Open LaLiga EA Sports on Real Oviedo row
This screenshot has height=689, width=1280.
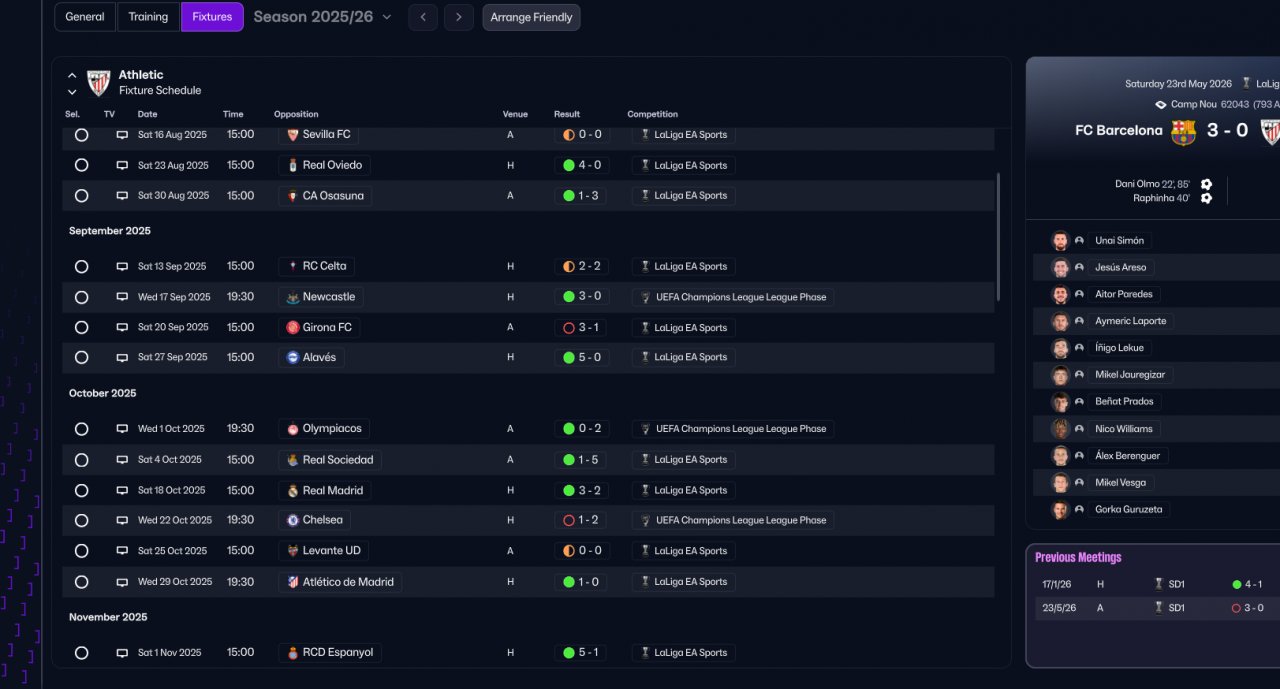point(684,165)
